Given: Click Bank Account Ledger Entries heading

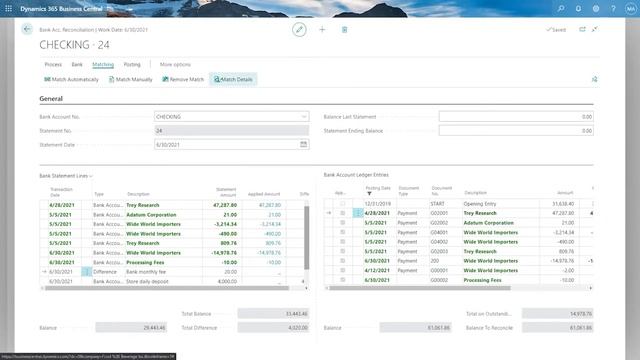Looking at the screenshot, I should [356, 175].
